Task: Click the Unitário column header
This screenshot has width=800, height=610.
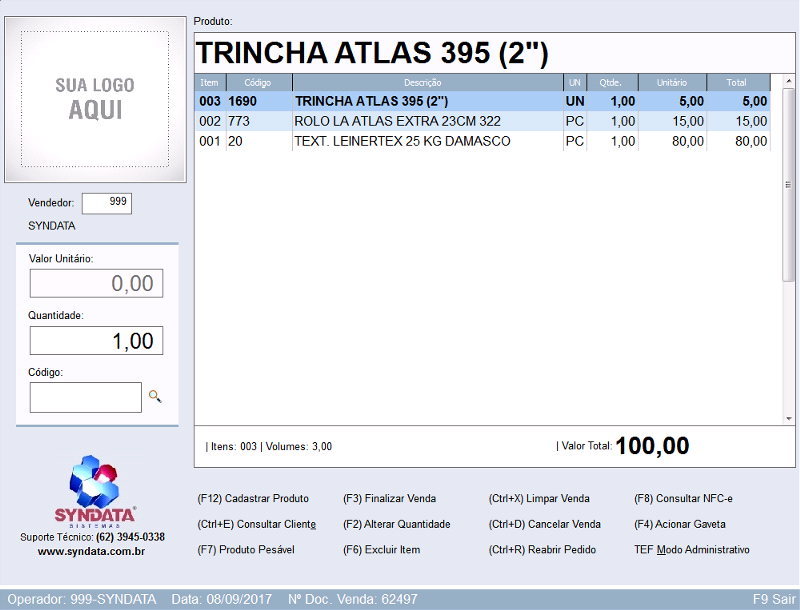Action: pyautogui.click(x=672, y=83)
